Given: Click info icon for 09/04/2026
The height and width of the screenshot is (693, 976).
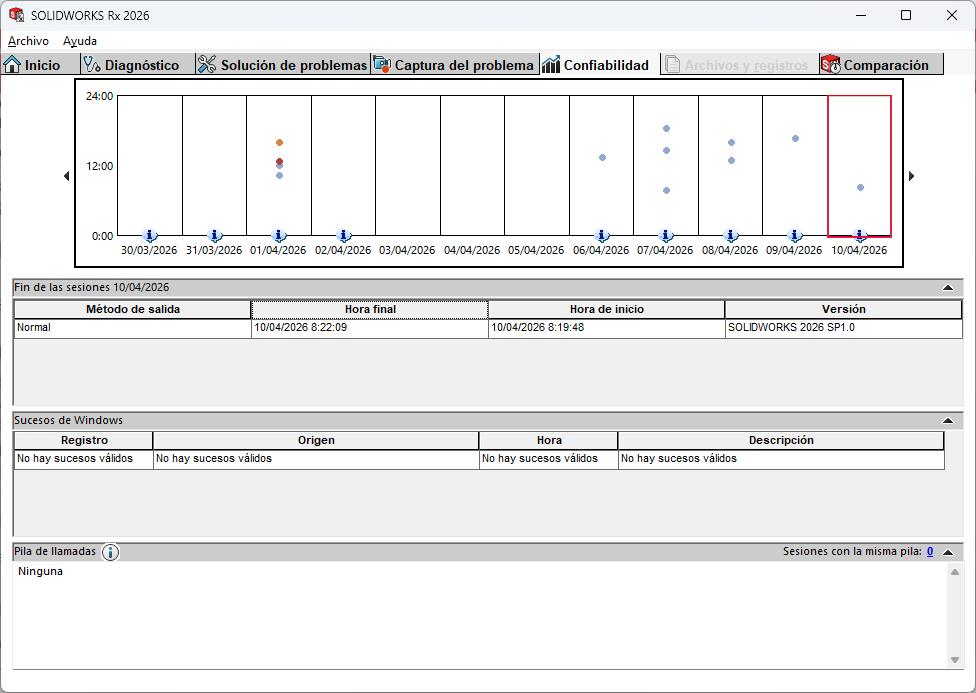Looking at the screenshot, I should pyautogui.click(x=795, y=235).
